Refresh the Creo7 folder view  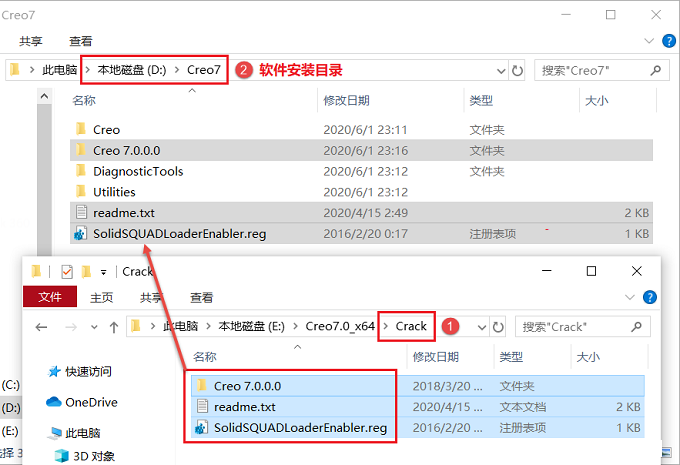(x=517, y=70)
